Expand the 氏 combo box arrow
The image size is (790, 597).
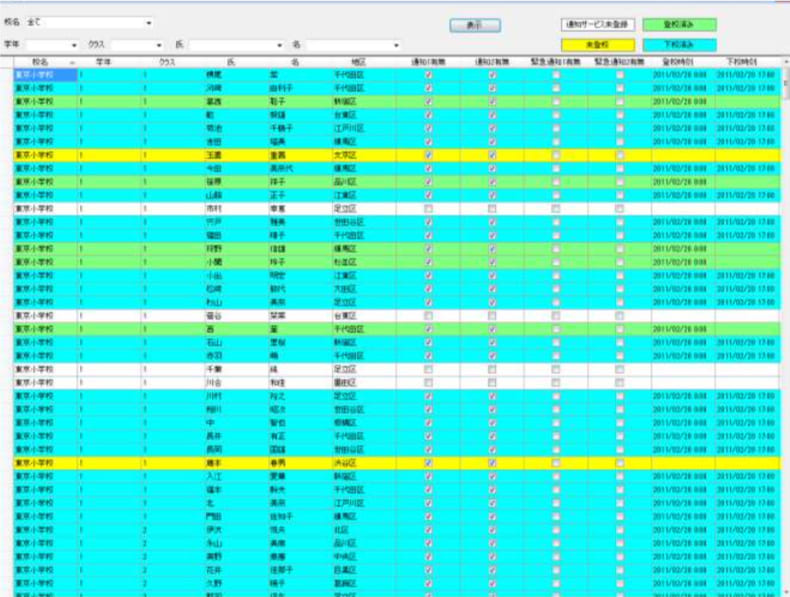click(280, 45)
